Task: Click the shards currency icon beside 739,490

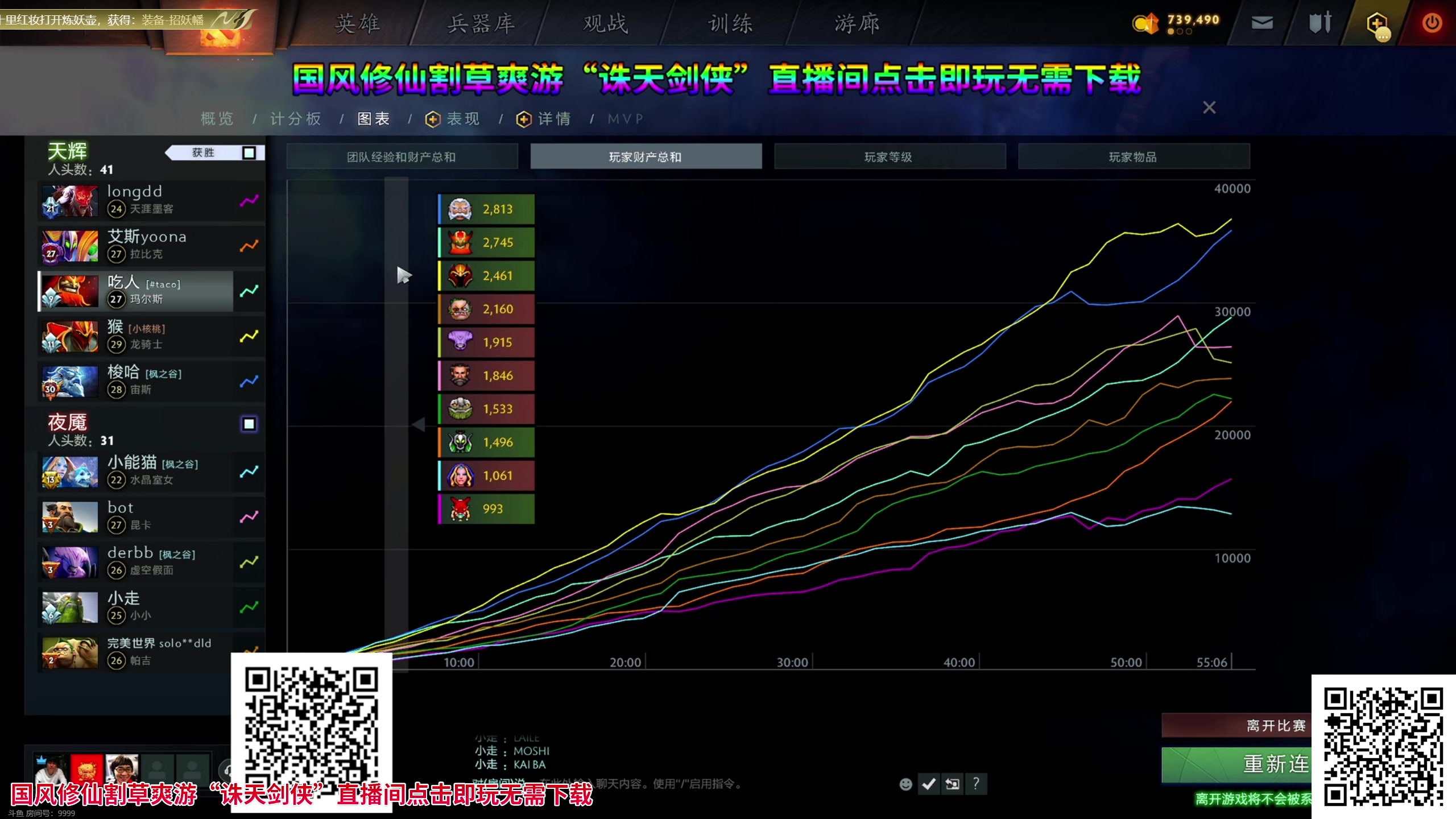Action: point(1145,23)
